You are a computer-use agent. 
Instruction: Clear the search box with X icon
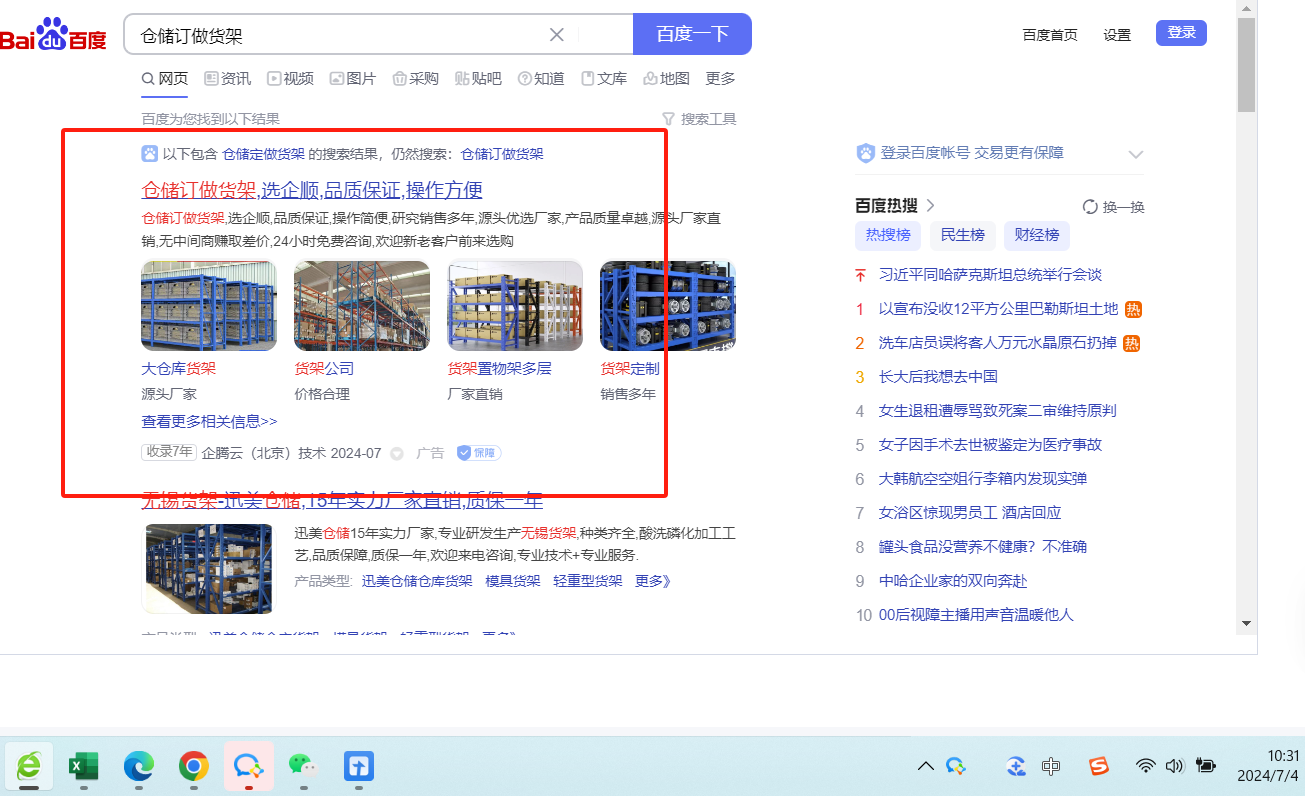click(x=557, y=35)
